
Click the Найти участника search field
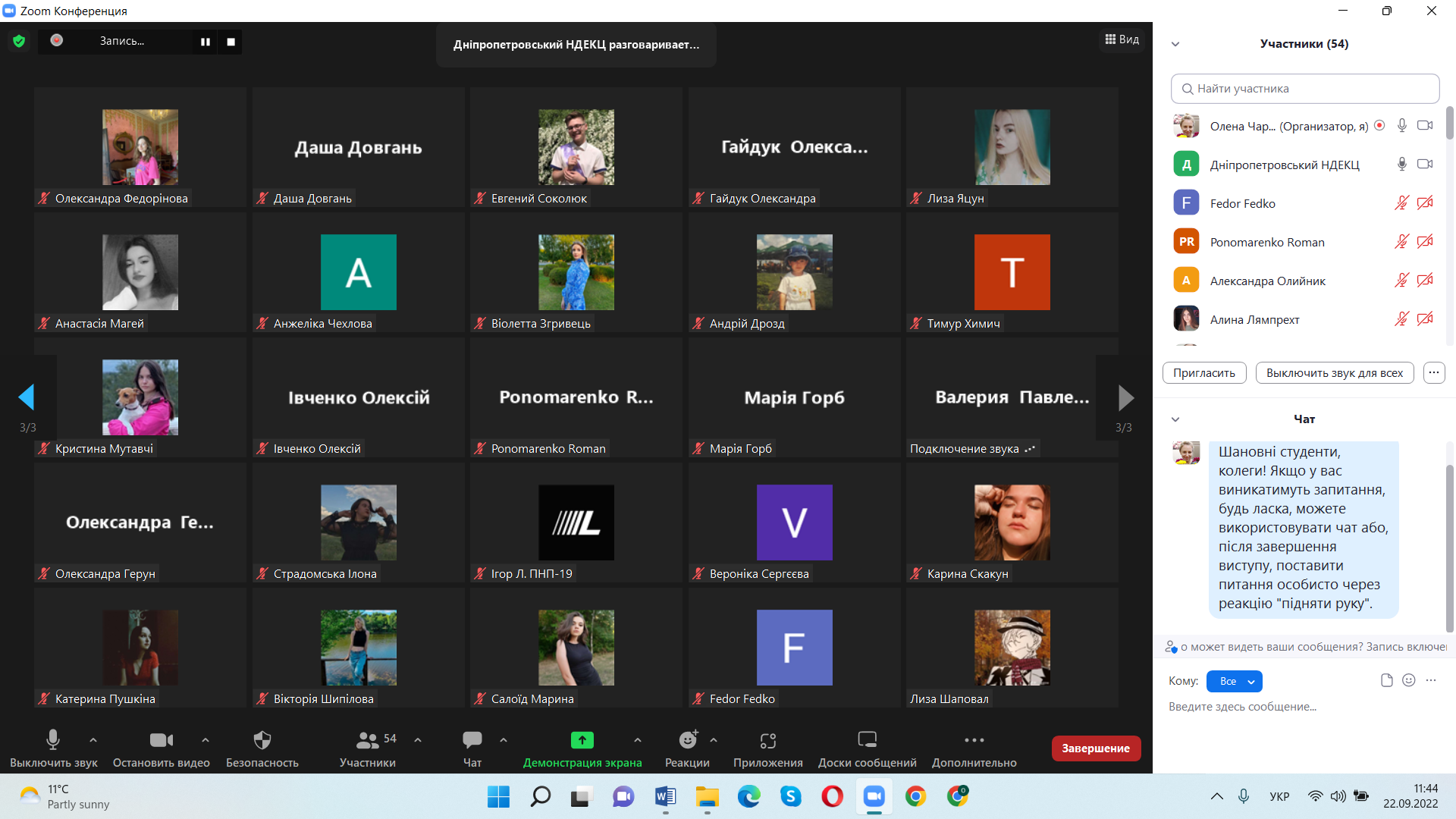click(1305, 89)
